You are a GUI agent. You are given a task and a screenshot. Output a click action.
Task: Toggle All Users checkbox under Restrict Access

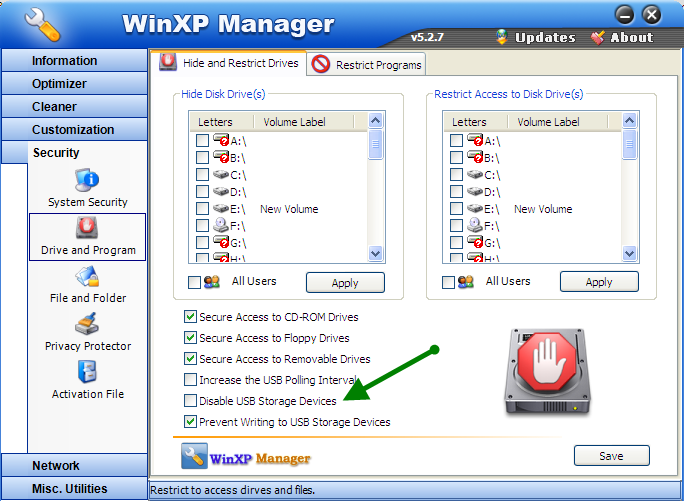tap(448, 282)
